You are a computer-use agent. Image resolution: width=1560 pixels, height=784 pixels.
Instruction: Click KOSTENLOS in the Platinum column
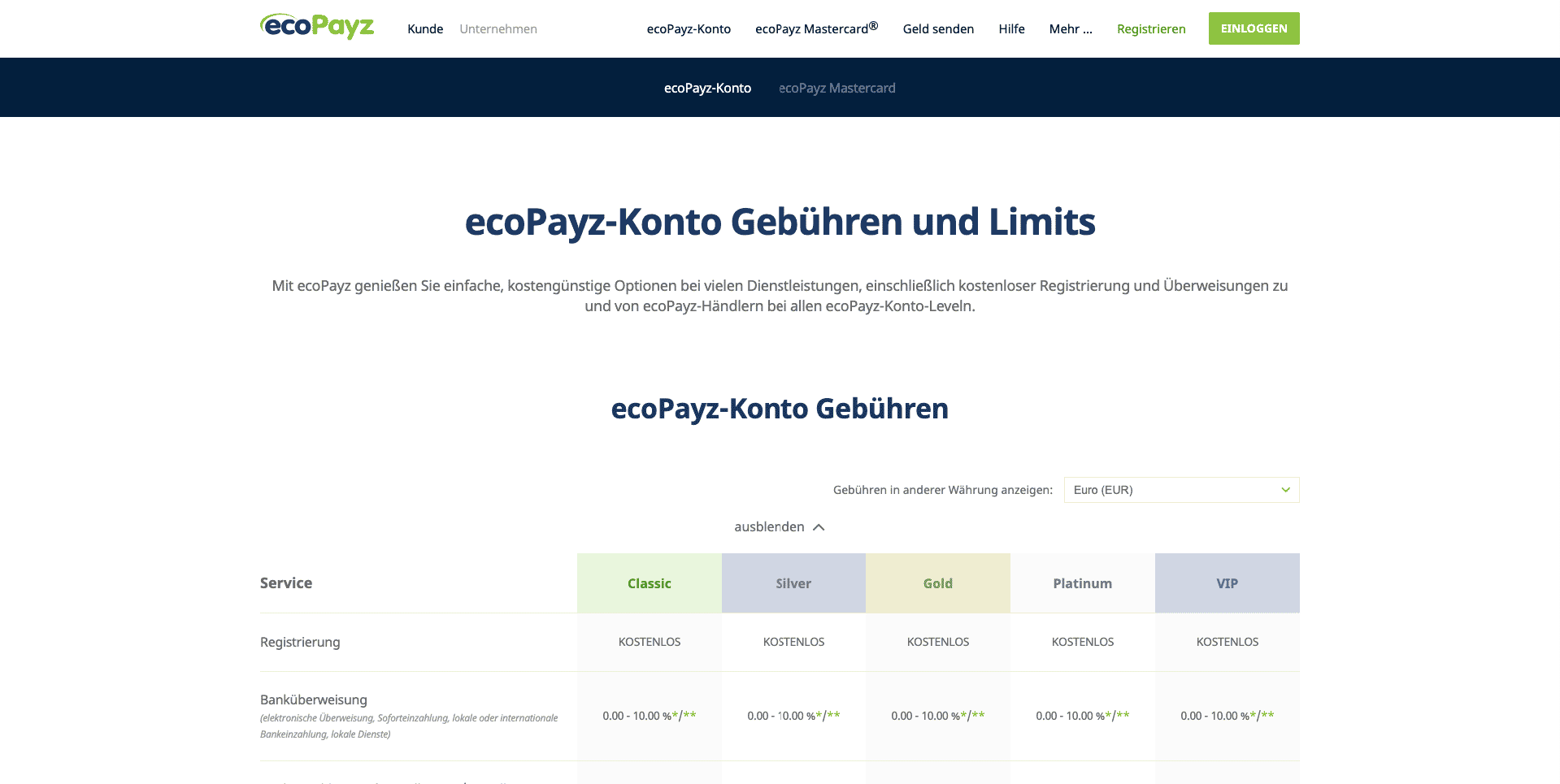(1083, 642)
